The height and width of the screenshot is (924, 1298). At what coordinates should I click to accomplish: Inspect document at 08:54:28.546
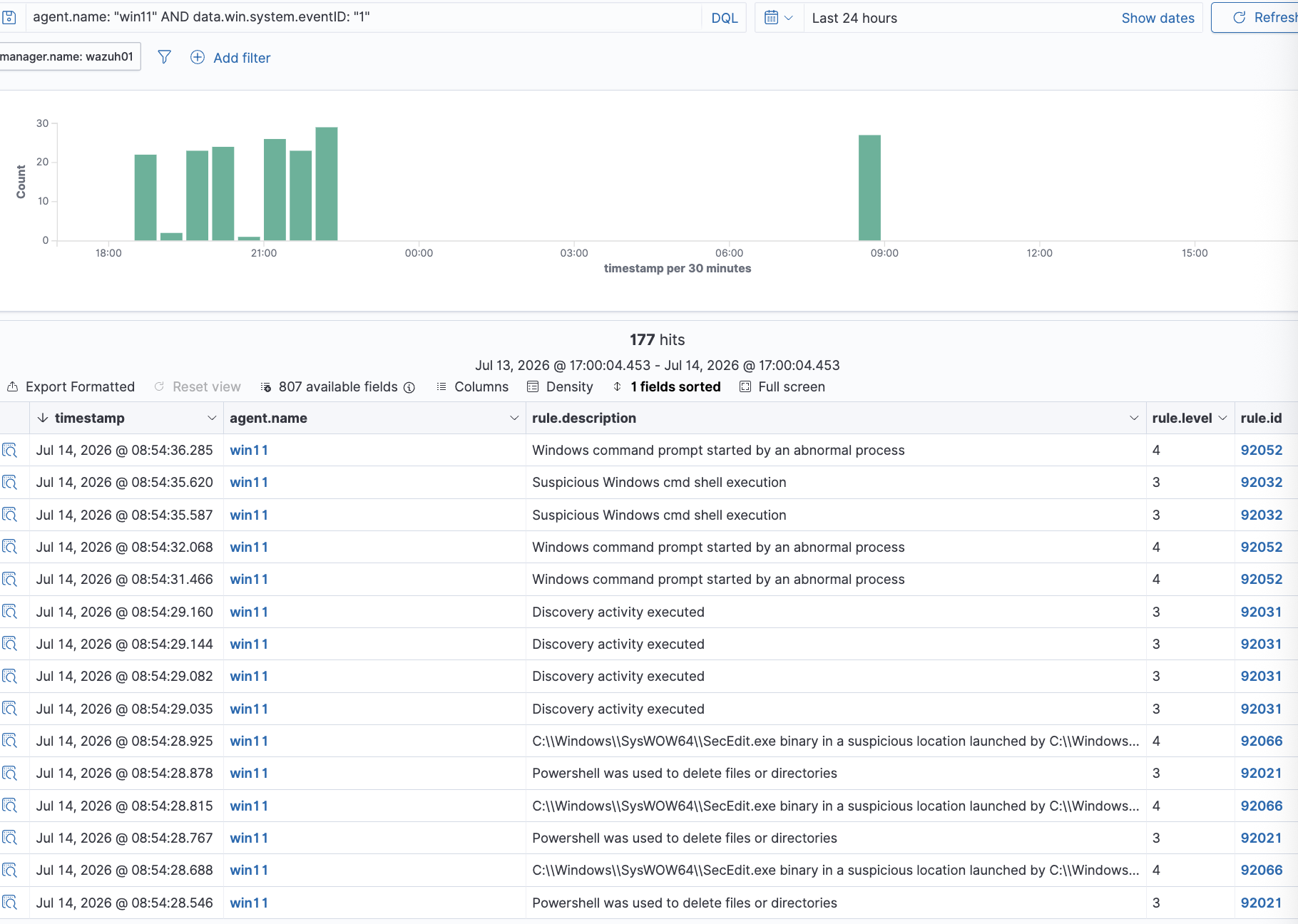pyautogui.click(x=9, y=903)
